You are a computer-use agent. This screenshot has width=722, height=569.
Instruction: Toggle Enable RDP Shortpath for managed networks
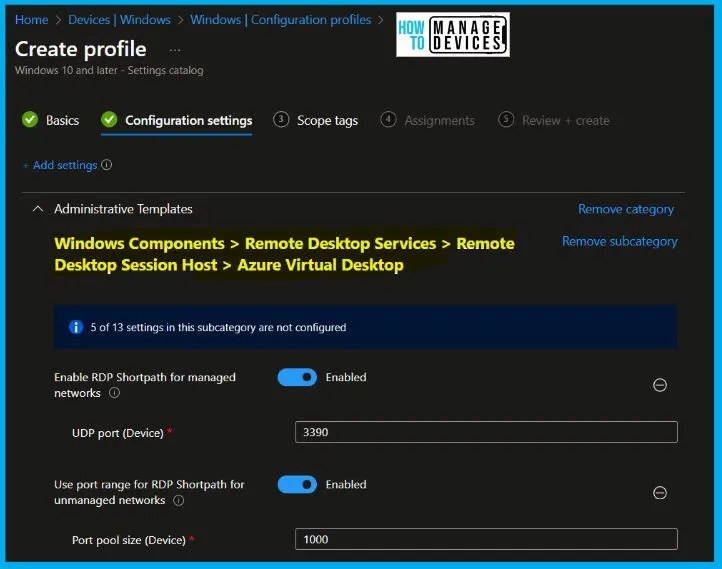[x=297, y=377]
